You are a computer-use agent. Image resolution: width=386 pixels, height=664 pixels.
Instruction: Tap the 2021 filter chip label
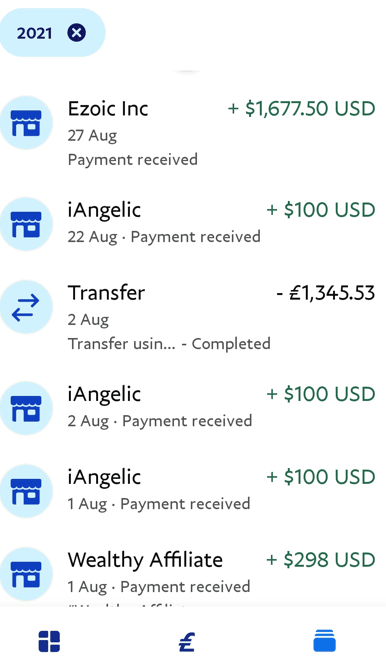[34, 33]
